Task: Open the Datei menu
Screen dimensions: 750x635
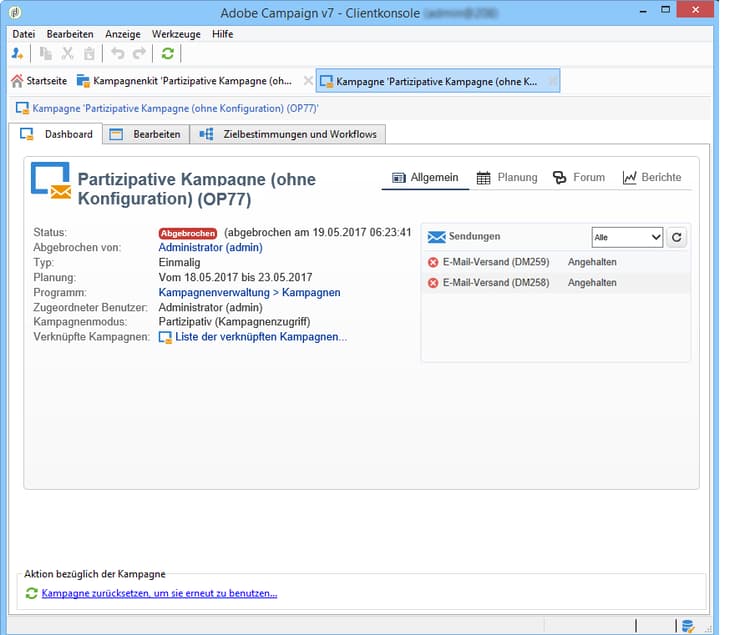Action: pyautogui.click(x=24, y=34)
